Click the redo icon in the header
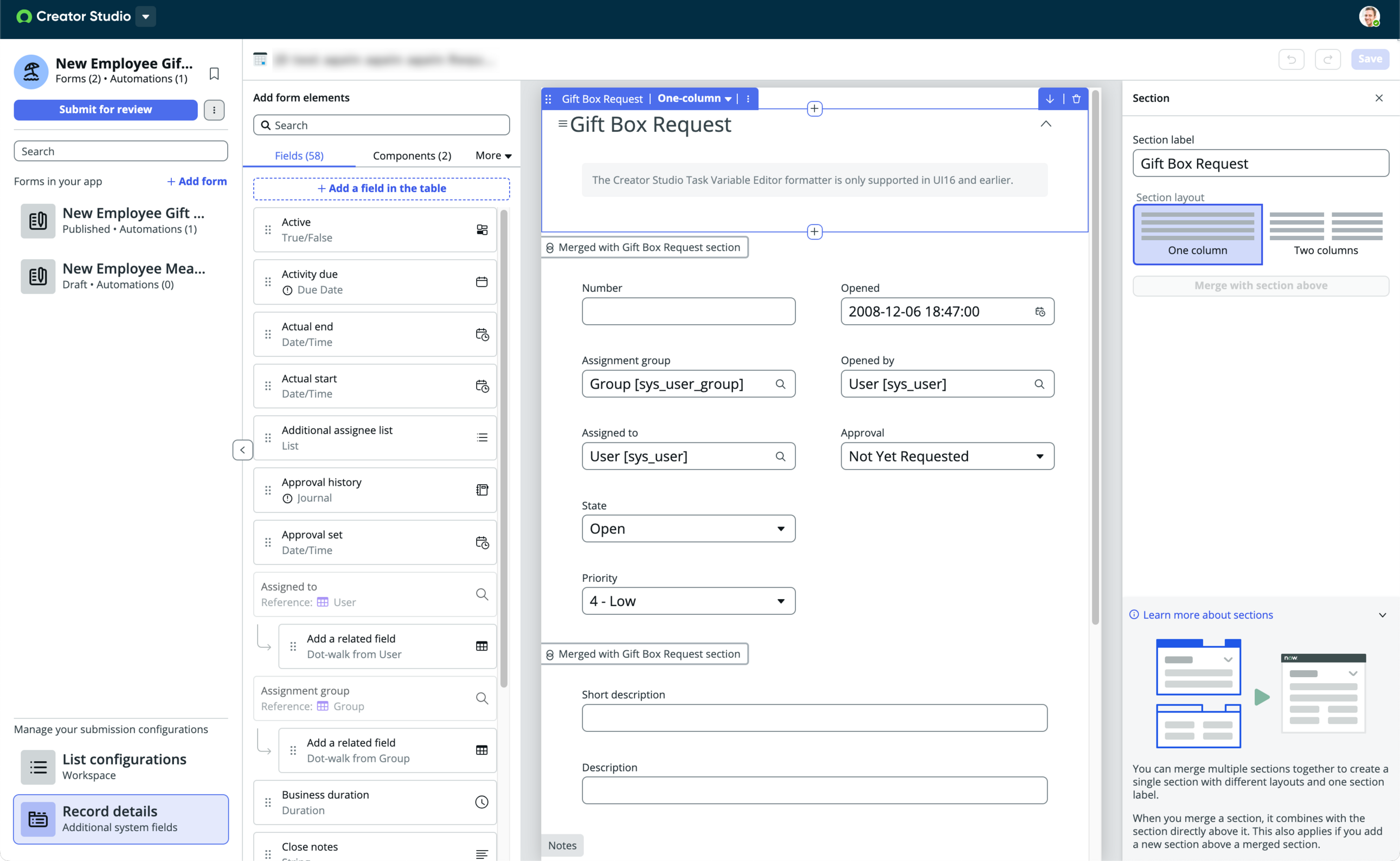The height and width of the screenshot is (861, 1400). click(1327, 59)
